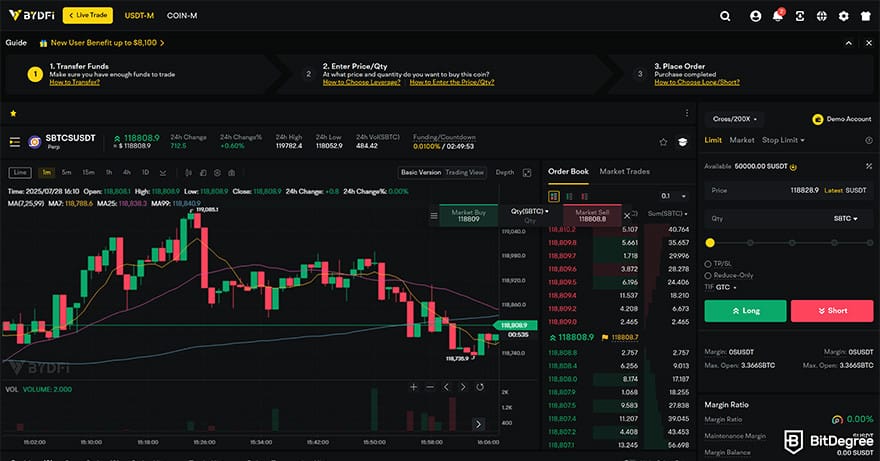
Task: Open the graduation cap tutorial icon
Action: tap(682, 142)
